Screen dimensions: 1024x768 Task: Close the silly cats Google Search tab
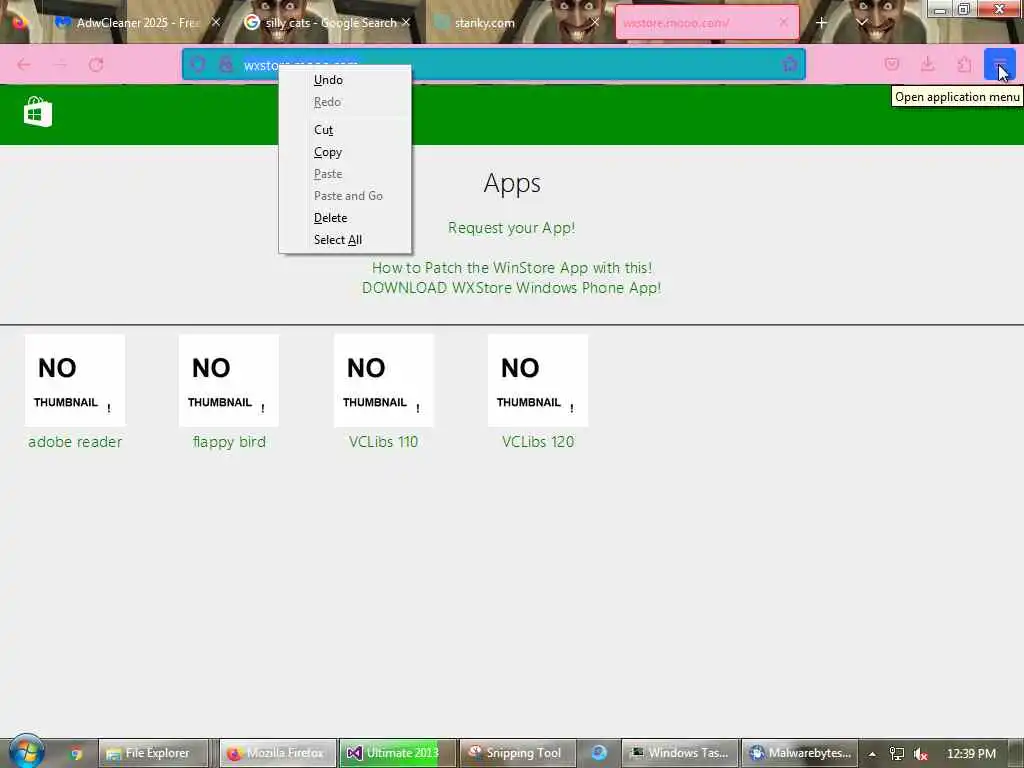tap(406, 22)
